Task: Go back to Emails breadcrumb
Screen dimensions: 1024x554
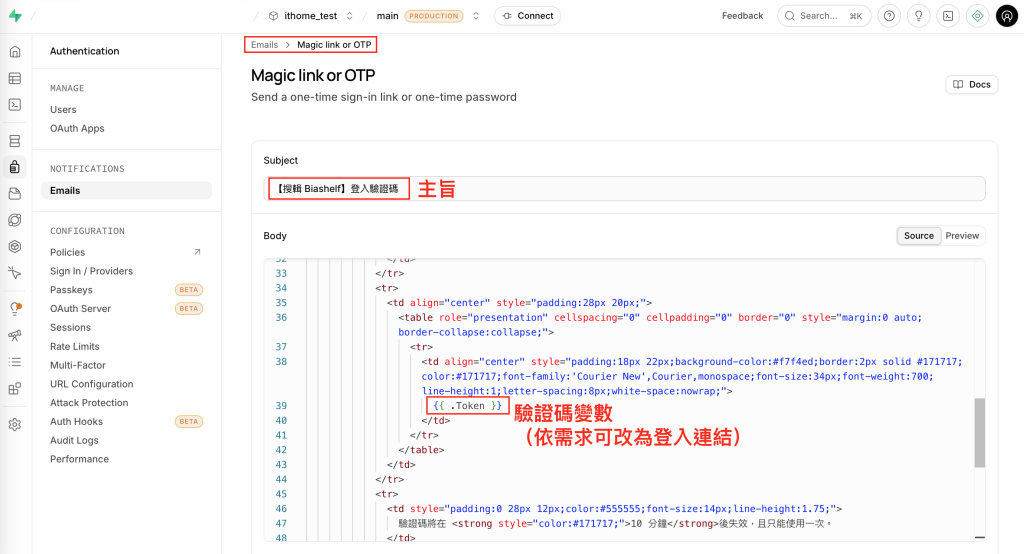Action: pyautogui.click(x=264, y=44)
